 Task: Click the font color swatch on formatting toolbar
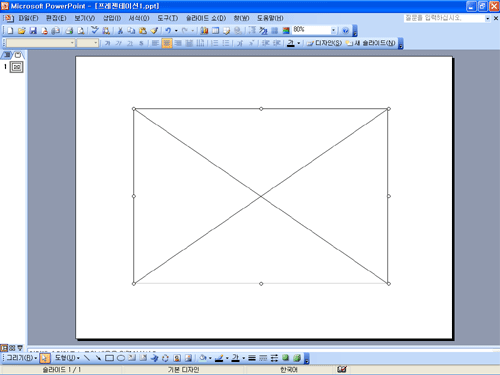(291, 43)
